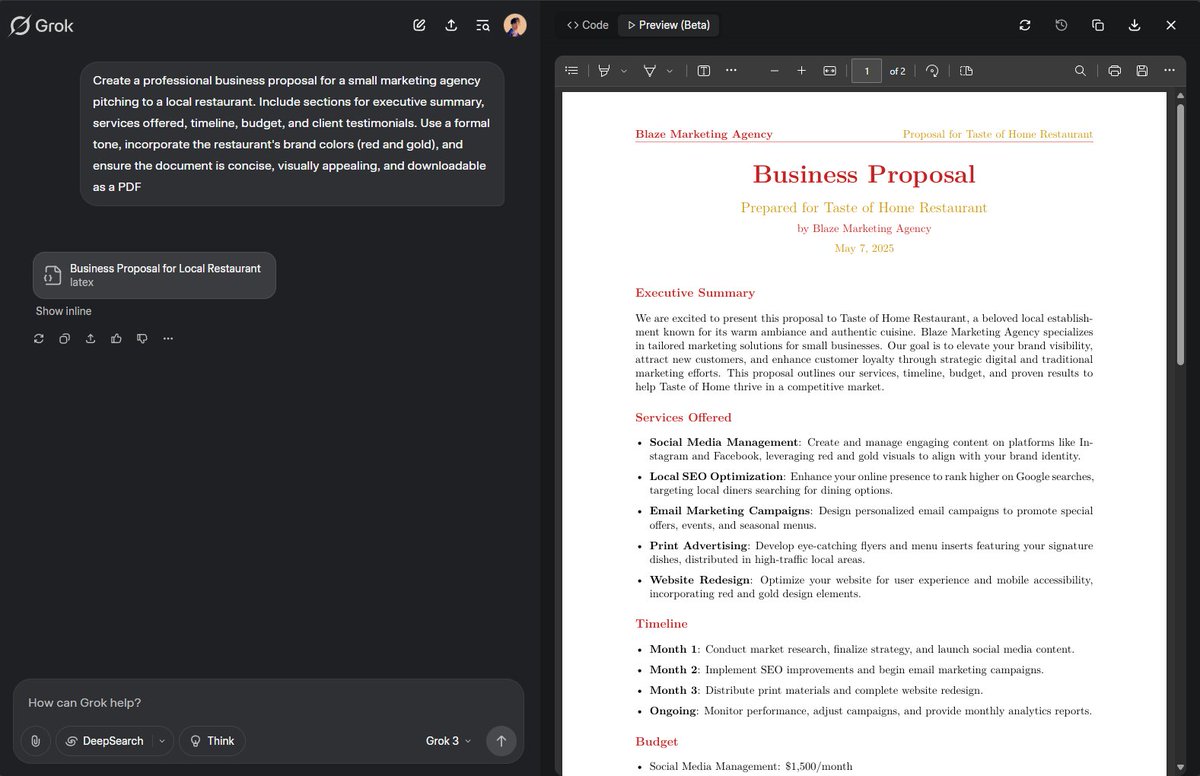Switch to the Preview (Beta) tab
1200x776 pixels.
click(x=668, y=25)
